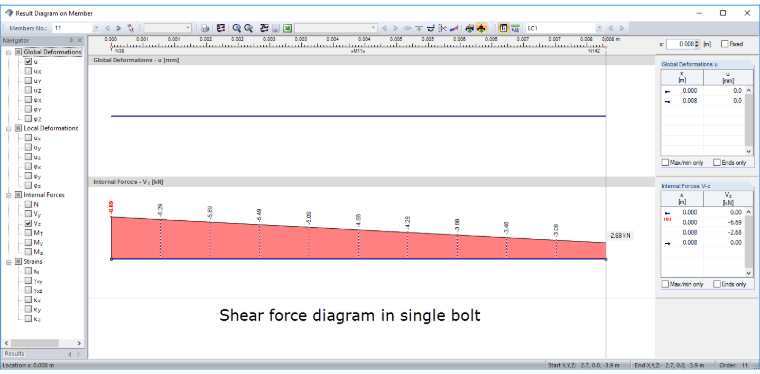
Task: Click the -6.69 cell in V-z table
Action: coord(724,222)
